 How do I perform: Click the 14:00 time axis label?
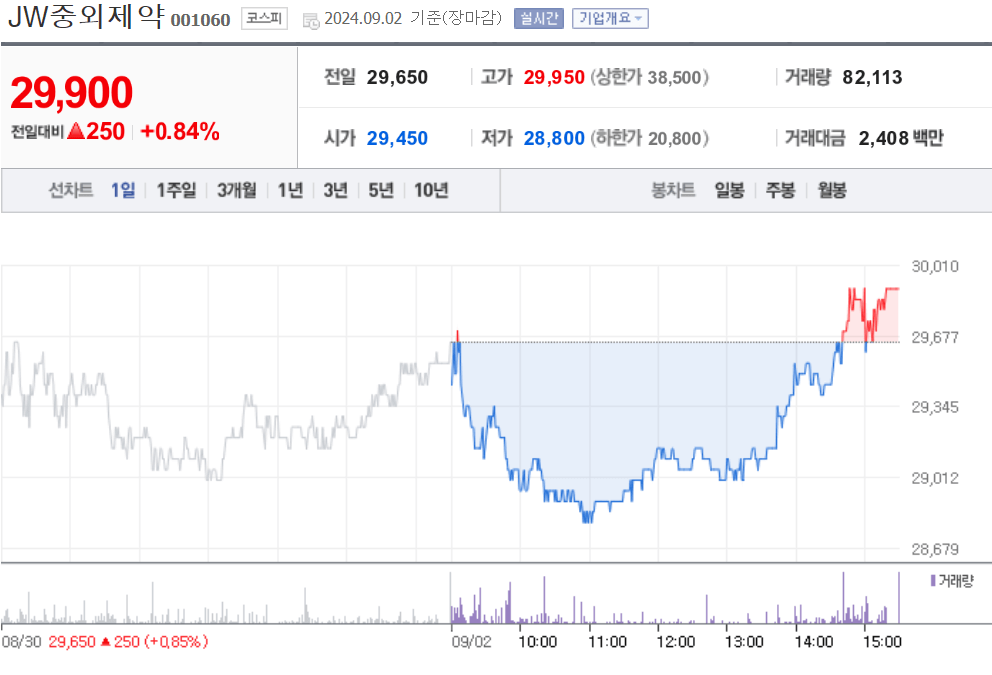(814, 642)
